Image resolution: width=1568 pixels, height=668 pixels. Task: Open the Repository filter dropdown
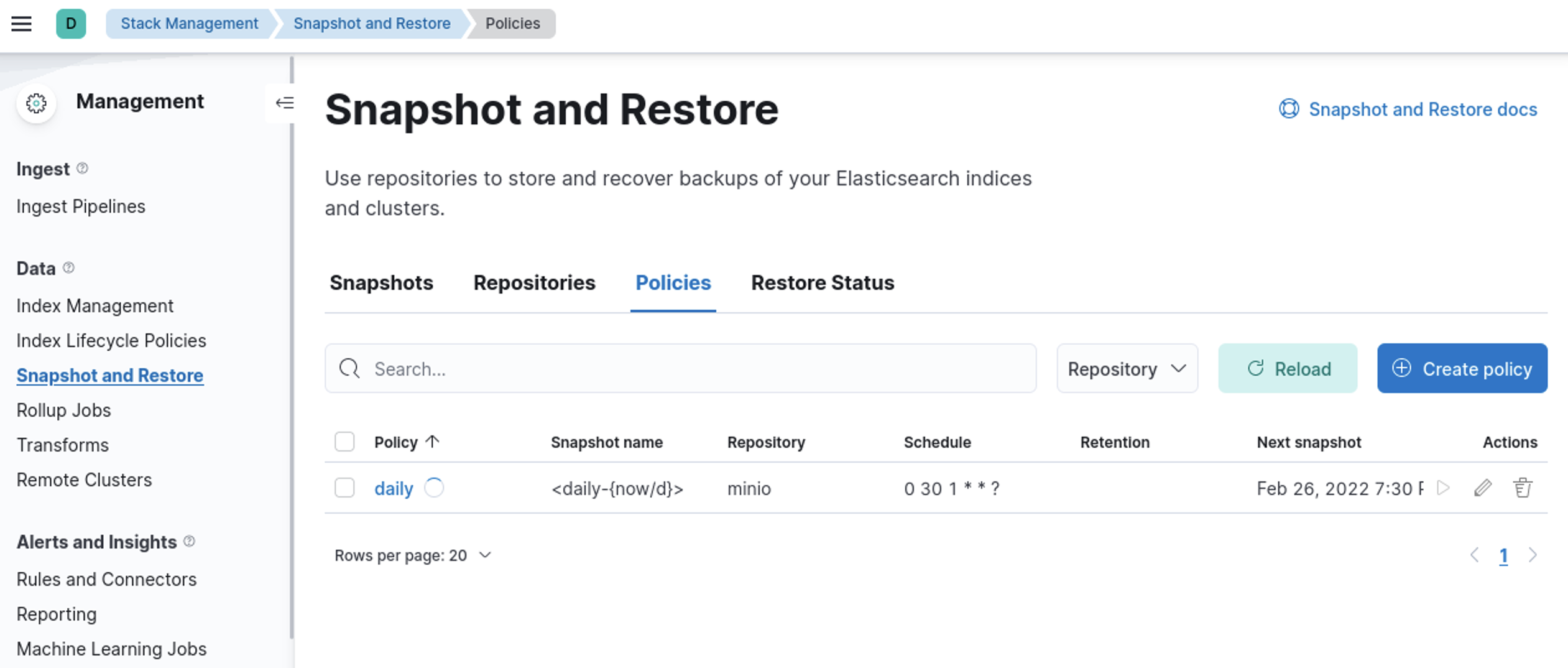point(1127,369)
